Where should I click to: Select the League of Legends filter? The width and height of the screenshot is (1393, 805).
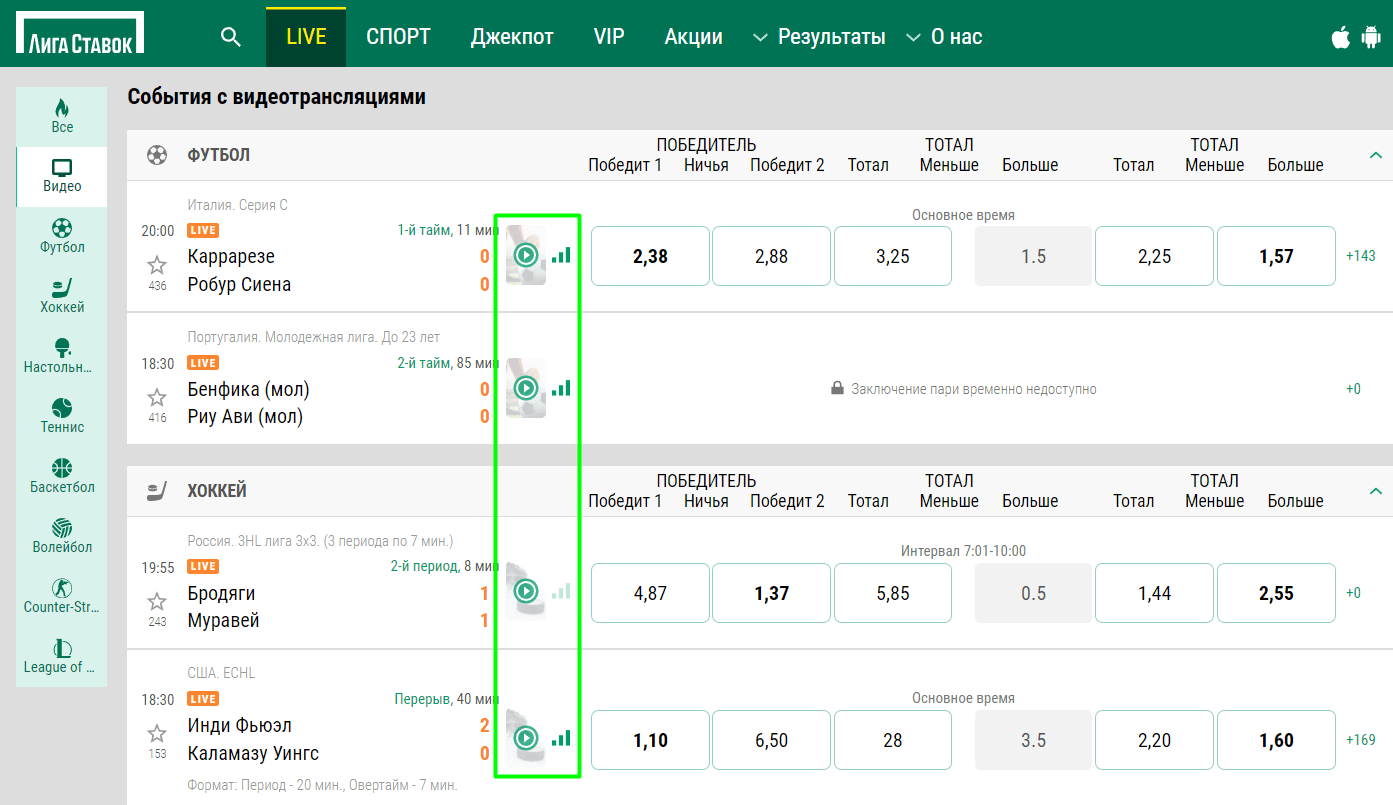click(62, 656)
